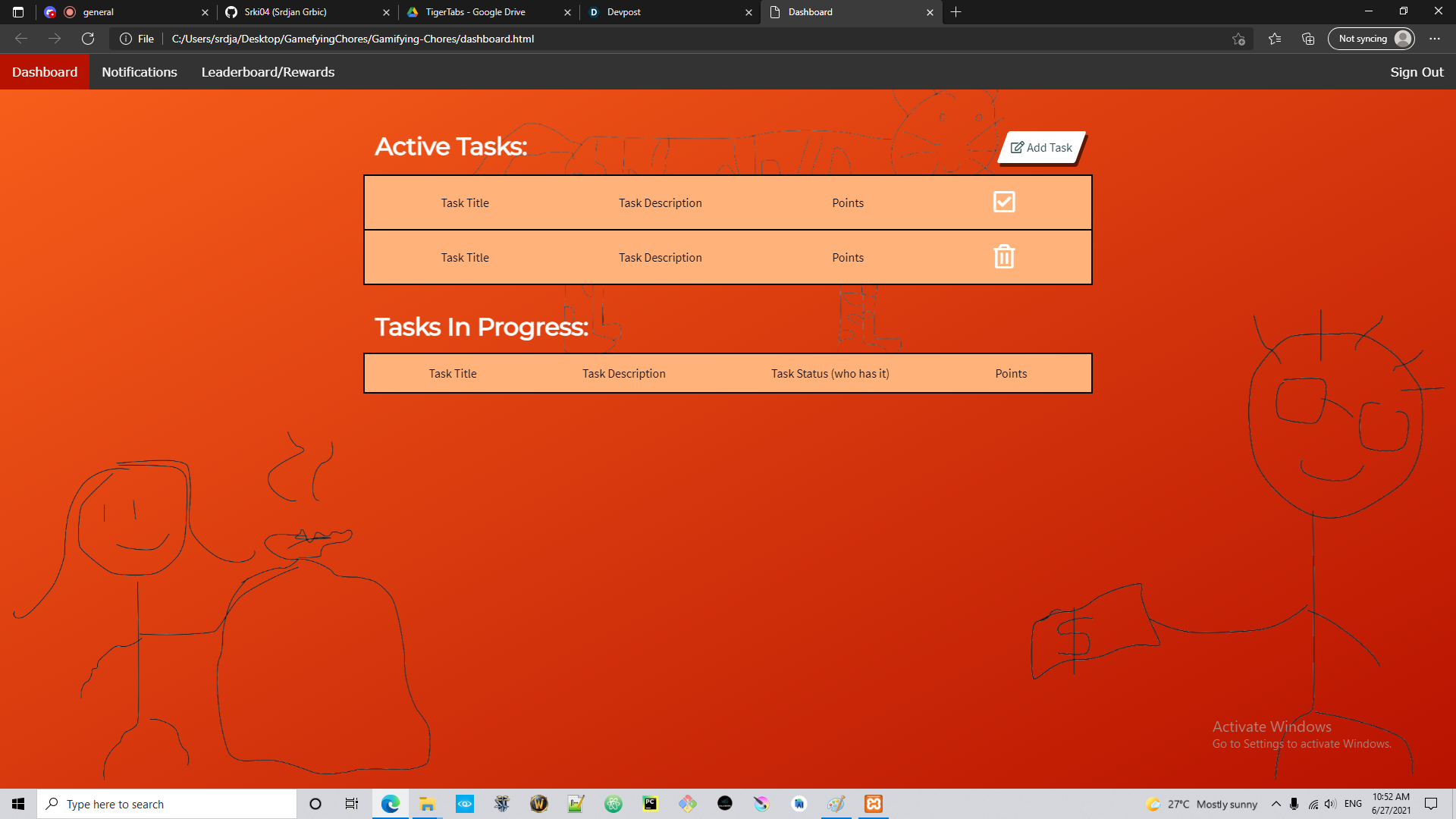
Task: Click the Windows taskbar search box
Action: point(167,804)
